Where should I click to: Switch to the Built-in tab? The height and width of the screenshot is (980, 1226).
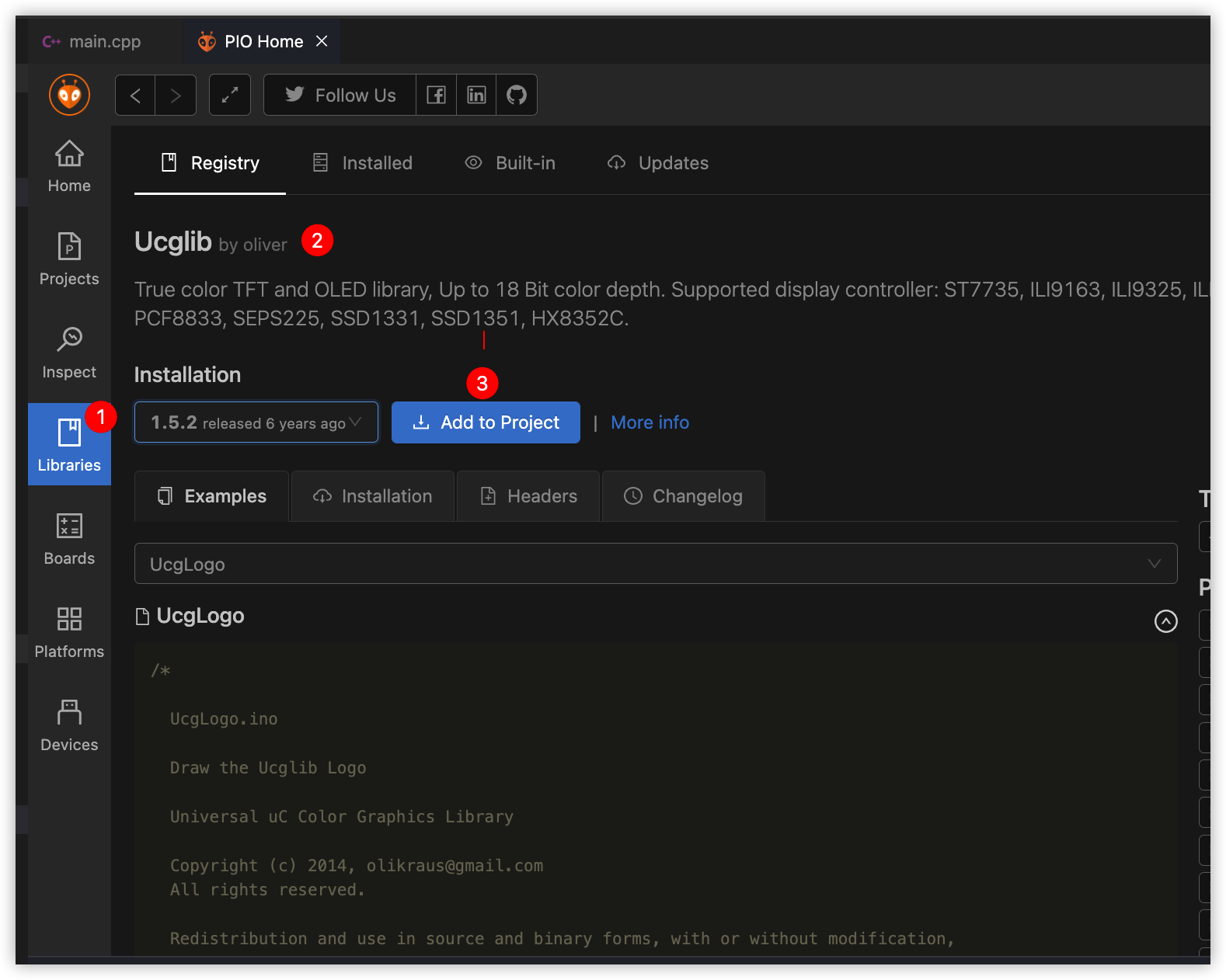point(510,163)
